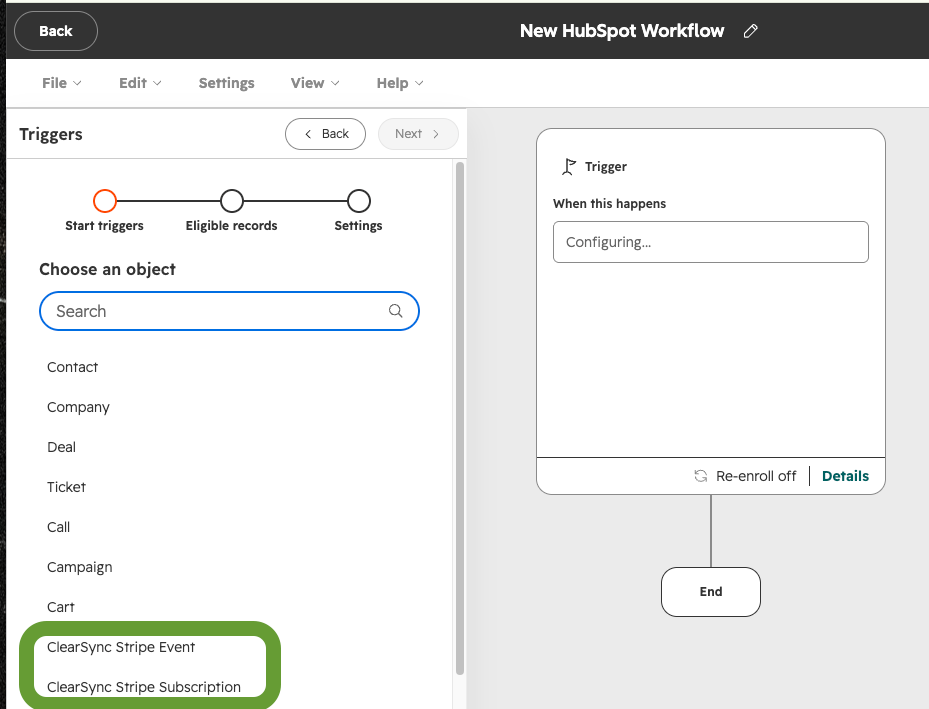Viewport: 929px width, 709px height.
Task: Open the File menu
Action: 61,83
